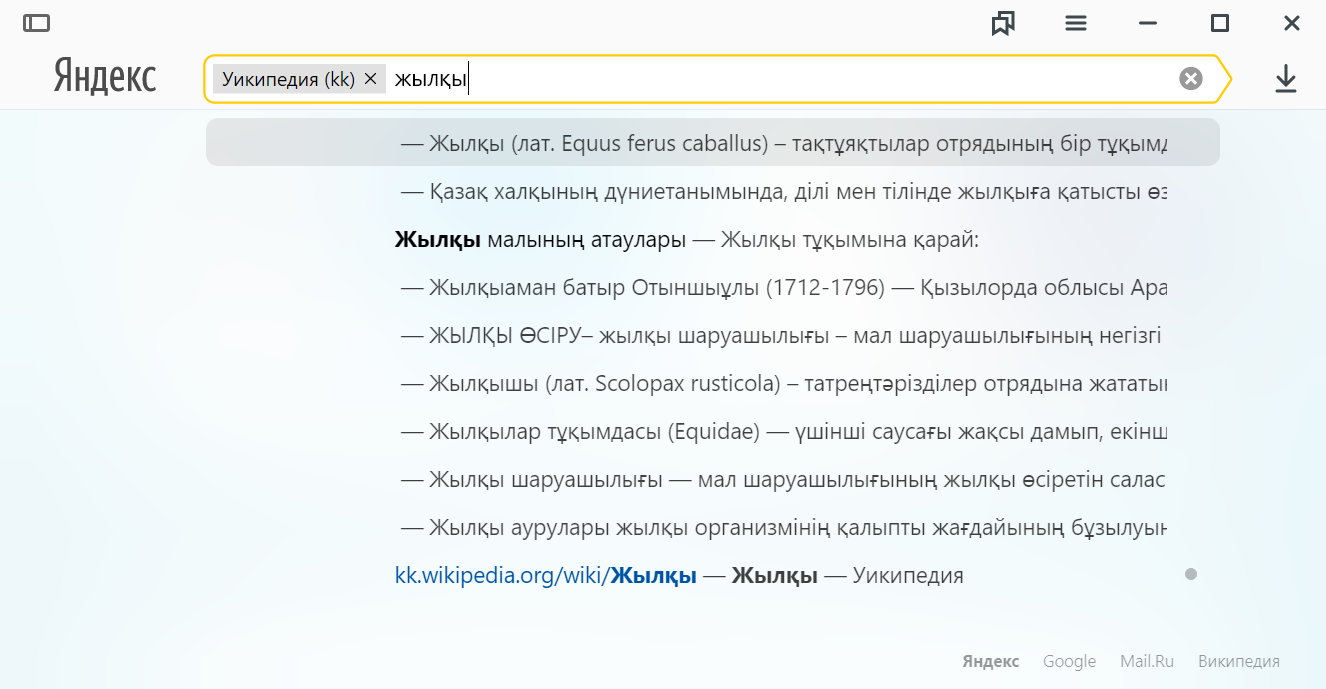The image size is (1326, 689).
Task: Select the ЖЫЛҚЫ ӨСІРУ suggestion
Action: point(713,336)
